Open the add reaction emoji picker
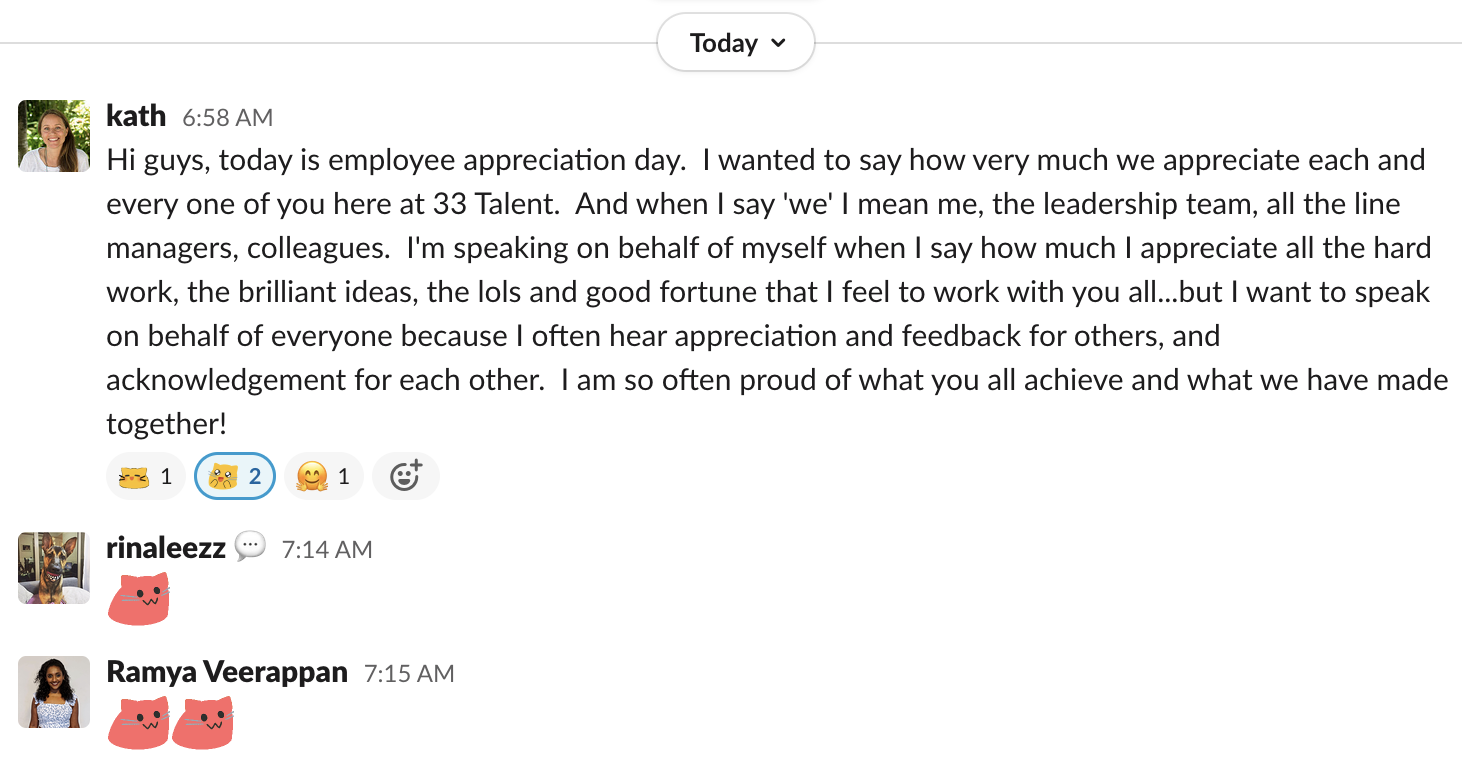 [x=406, y=476]
